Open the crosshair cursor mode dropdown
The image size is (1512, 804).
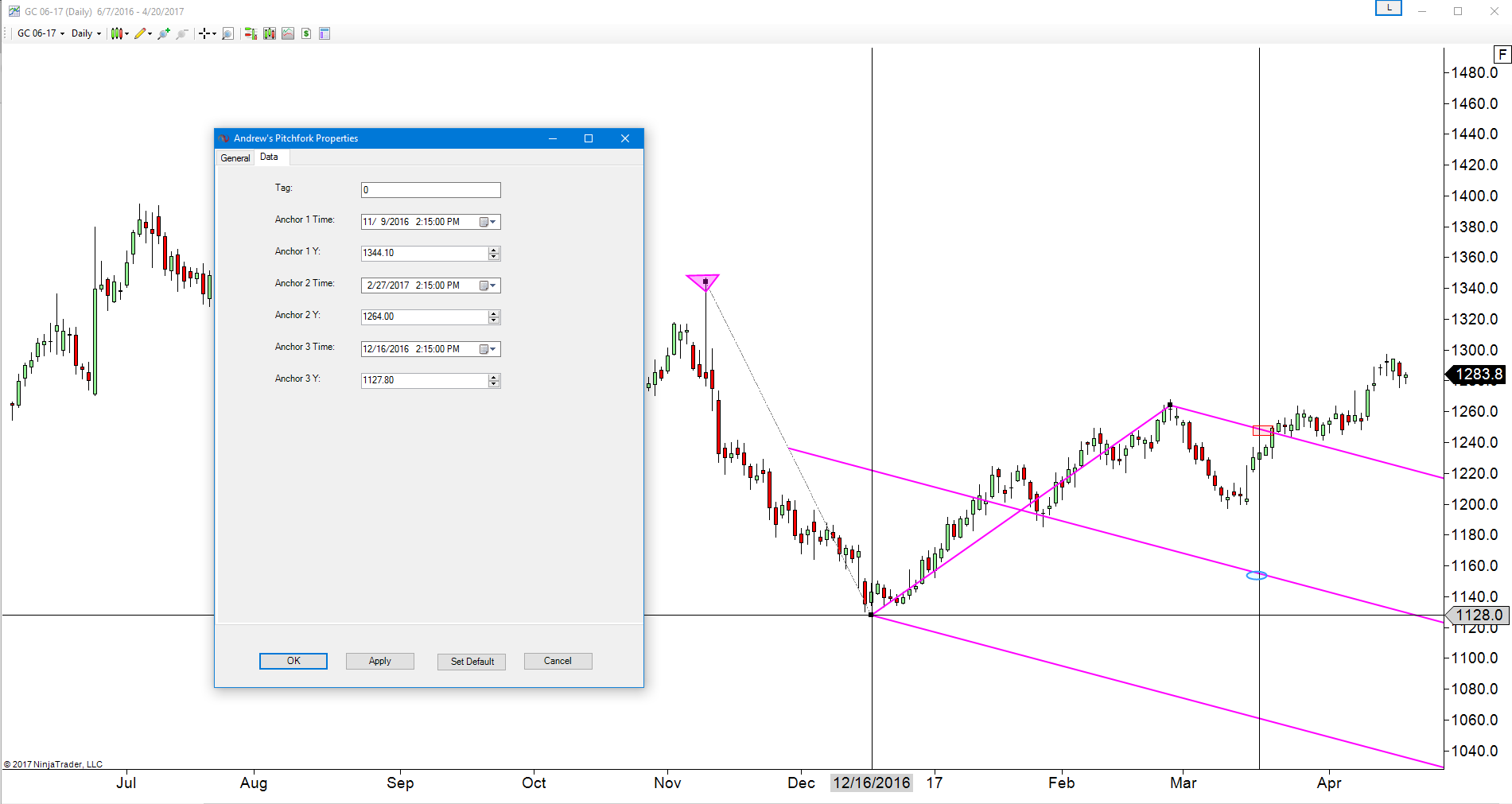208,33
